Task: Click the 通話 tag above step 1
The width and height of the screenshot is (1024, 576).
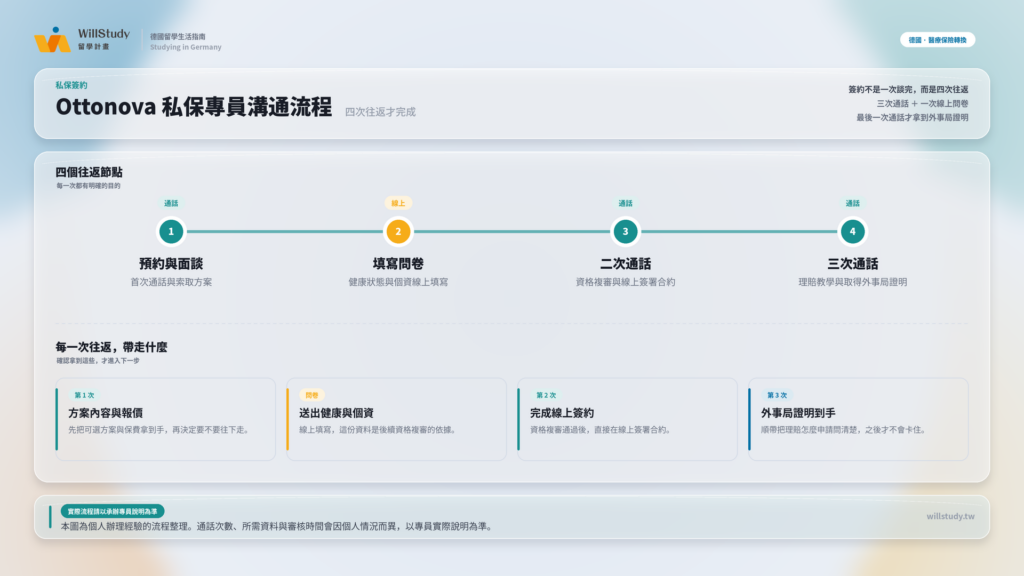Action: click(x=171, y=203)
